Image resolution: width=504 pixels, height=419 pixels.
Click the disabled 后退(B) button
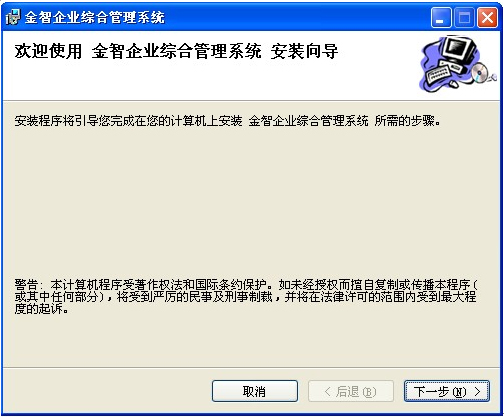pyautogui.click(x=351, y=391)
